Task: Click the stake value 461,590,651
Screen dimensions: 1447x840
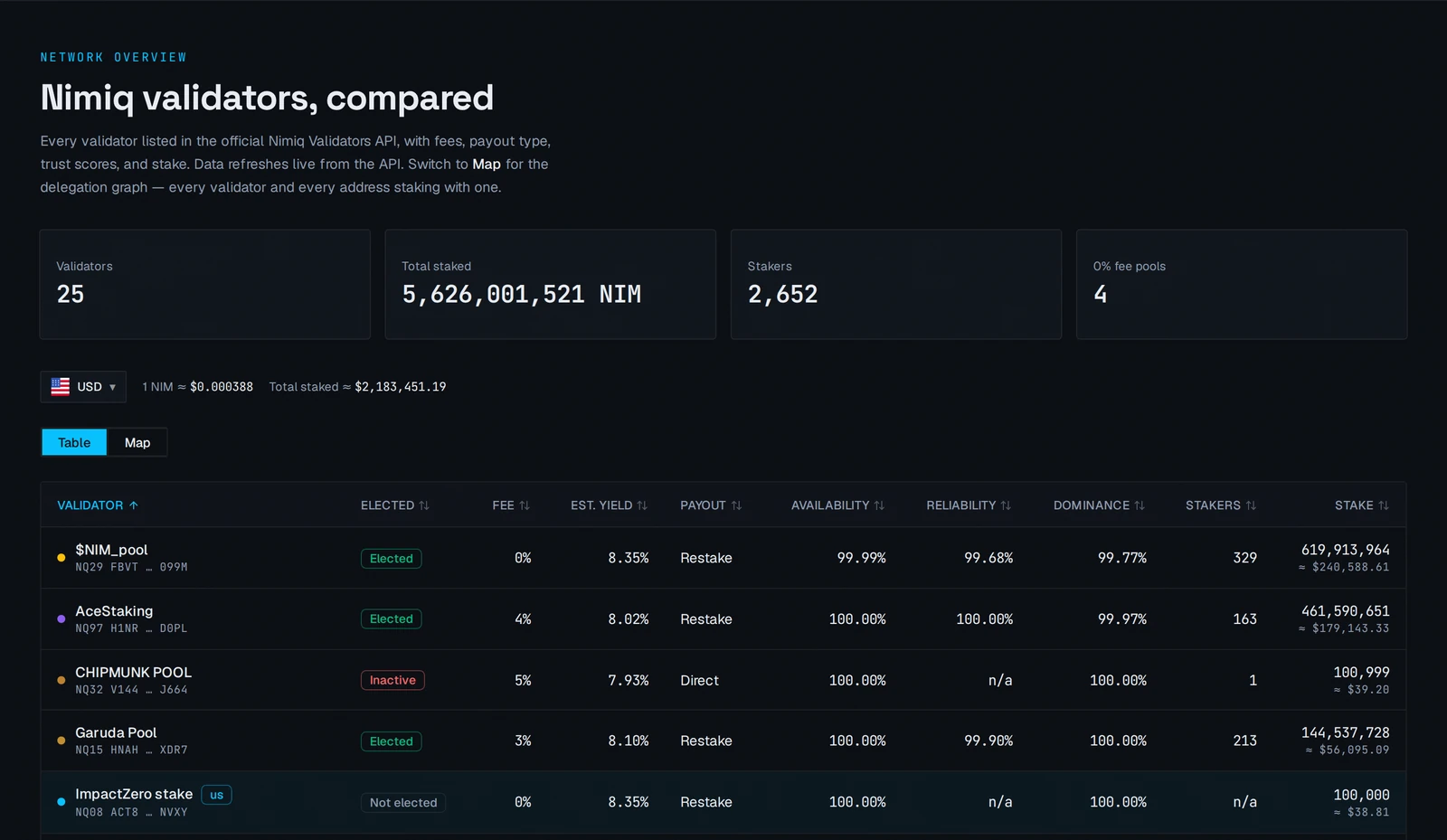Action: 1346,611
